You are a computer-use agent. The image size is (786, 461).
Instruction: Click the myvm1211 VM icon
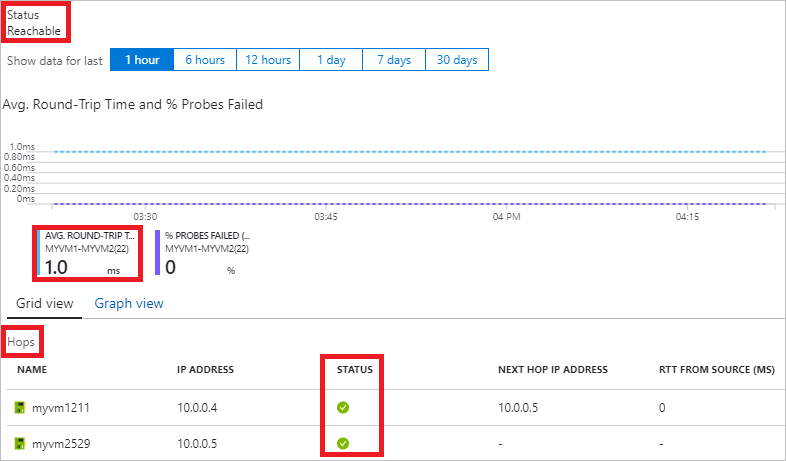pyautogui.click(x=20, y=407)
